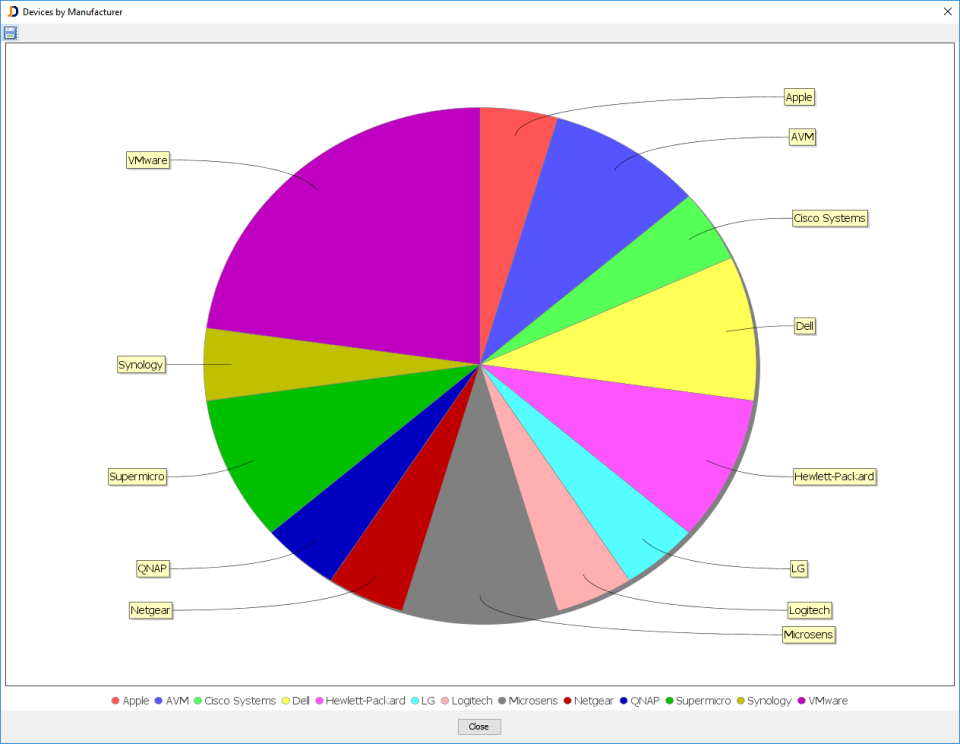
Task: Click the green Supermicro legend dot
Action: coord(669,701)
